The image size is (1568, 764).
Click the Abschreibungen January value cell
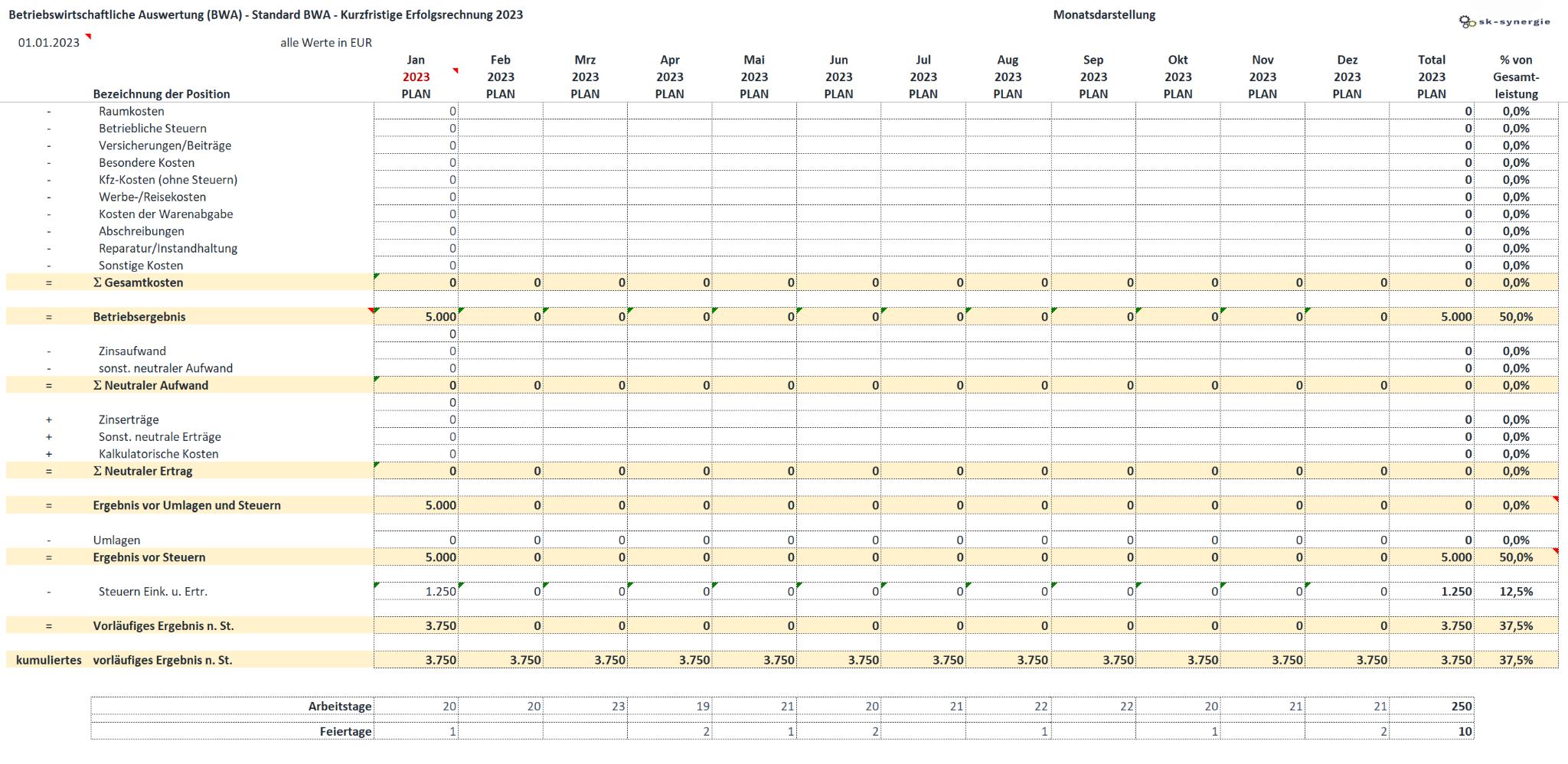[x=416, y=231]
